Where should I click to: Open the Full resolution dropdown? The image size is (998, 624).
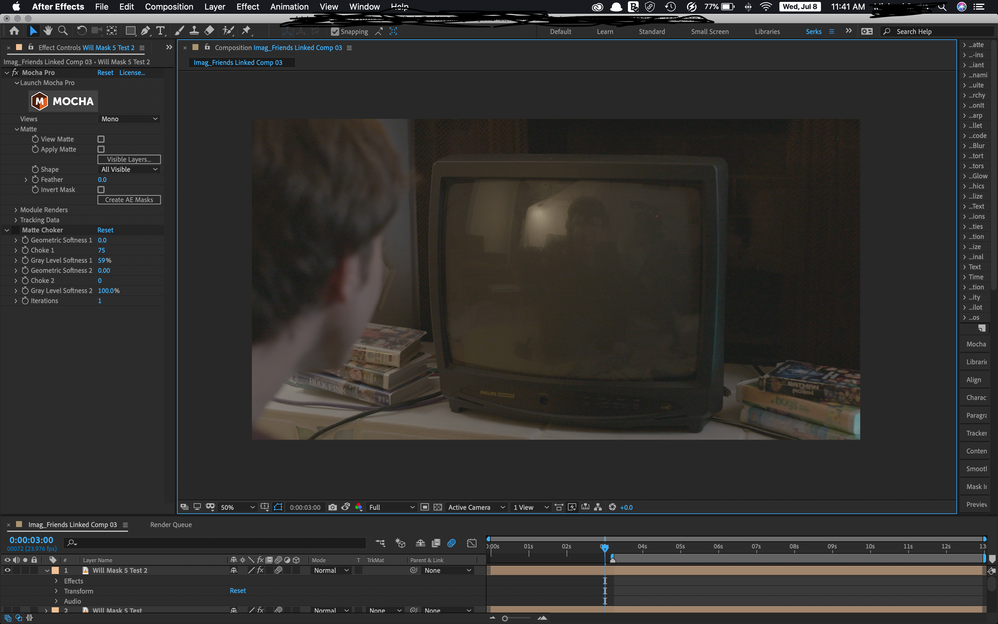point(391,507)
